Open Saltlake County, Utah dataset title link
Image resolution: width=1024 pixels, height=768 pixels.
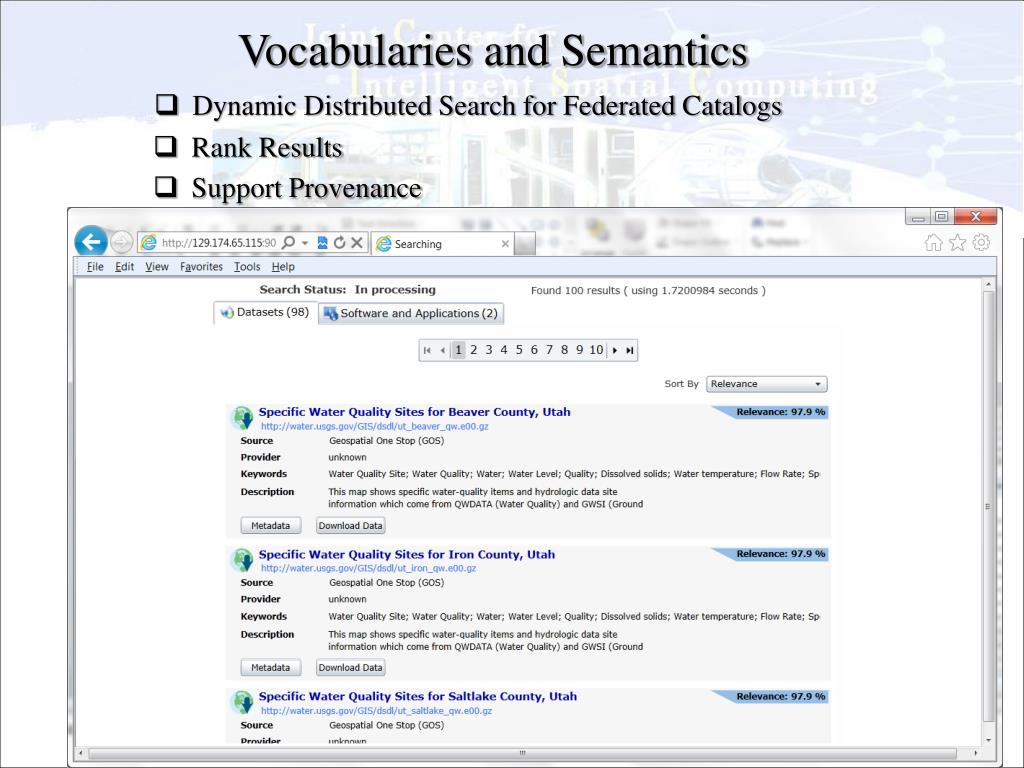tap(417, 697)
